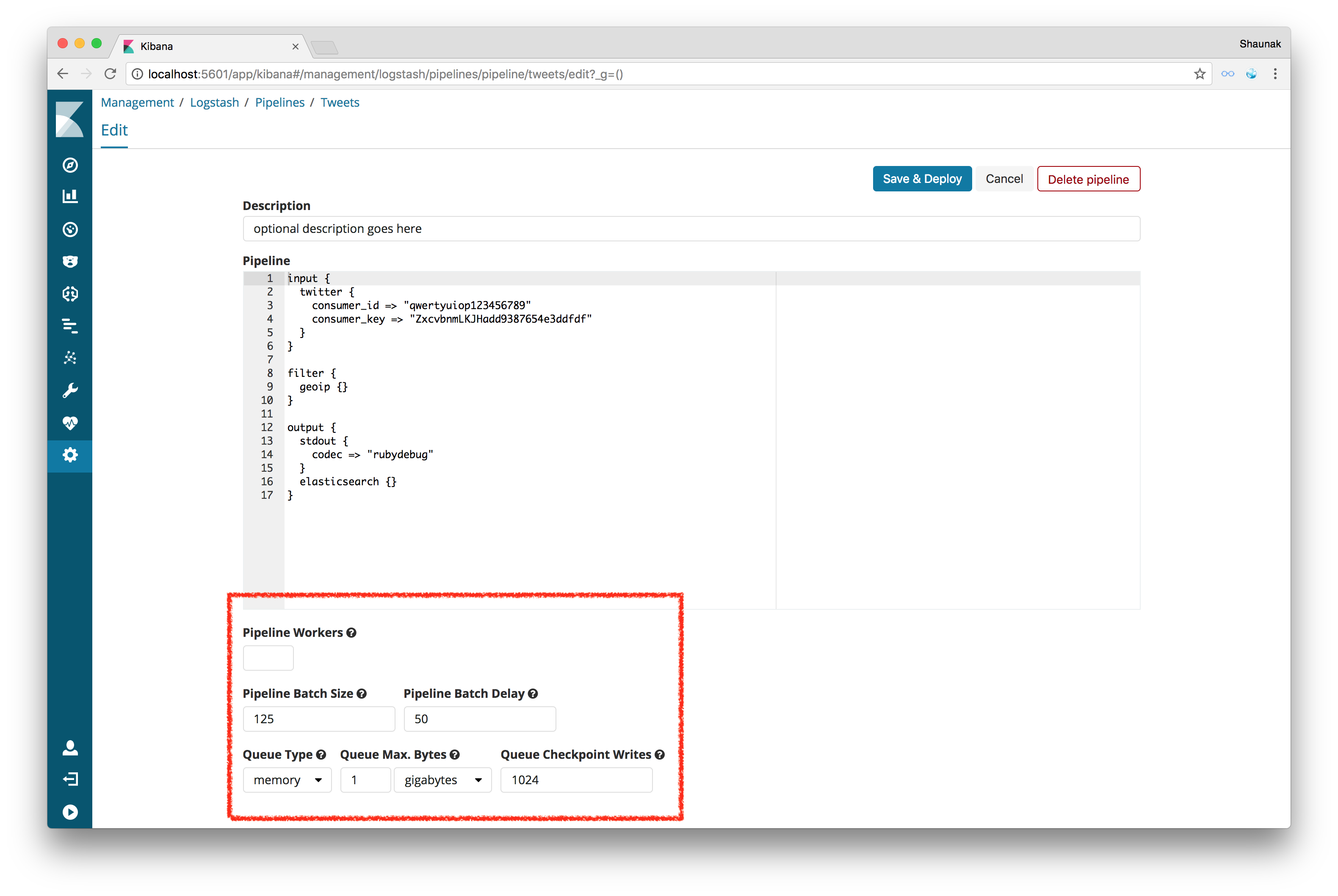Image resolution: width=1338 pixels, height=896 pixels.
Task: Open Queue Type memory dropdown
Action: (x=288, y=780)
